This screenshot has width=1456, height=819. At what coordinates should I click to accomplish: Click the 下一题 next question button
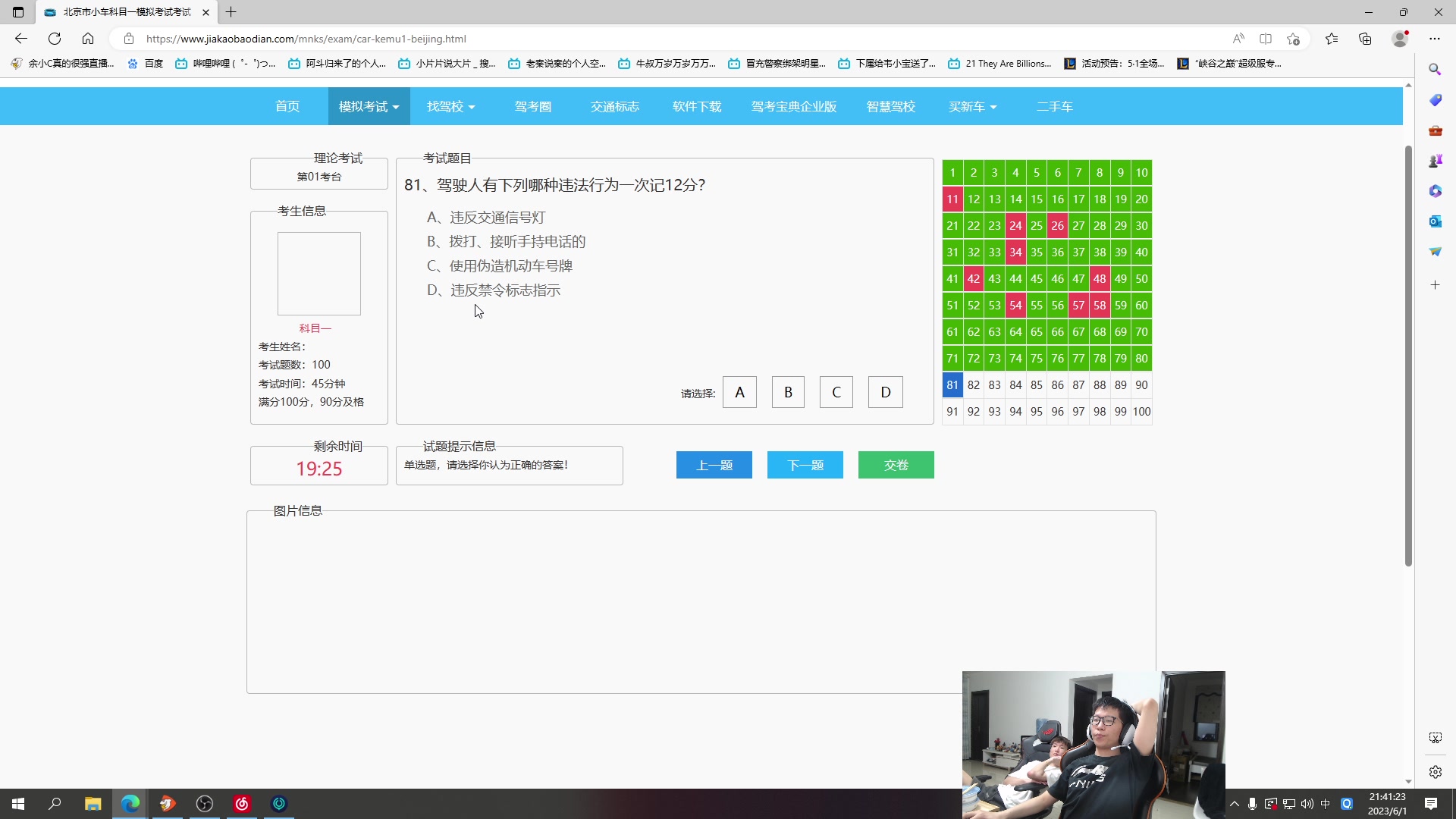coord(805,465)
